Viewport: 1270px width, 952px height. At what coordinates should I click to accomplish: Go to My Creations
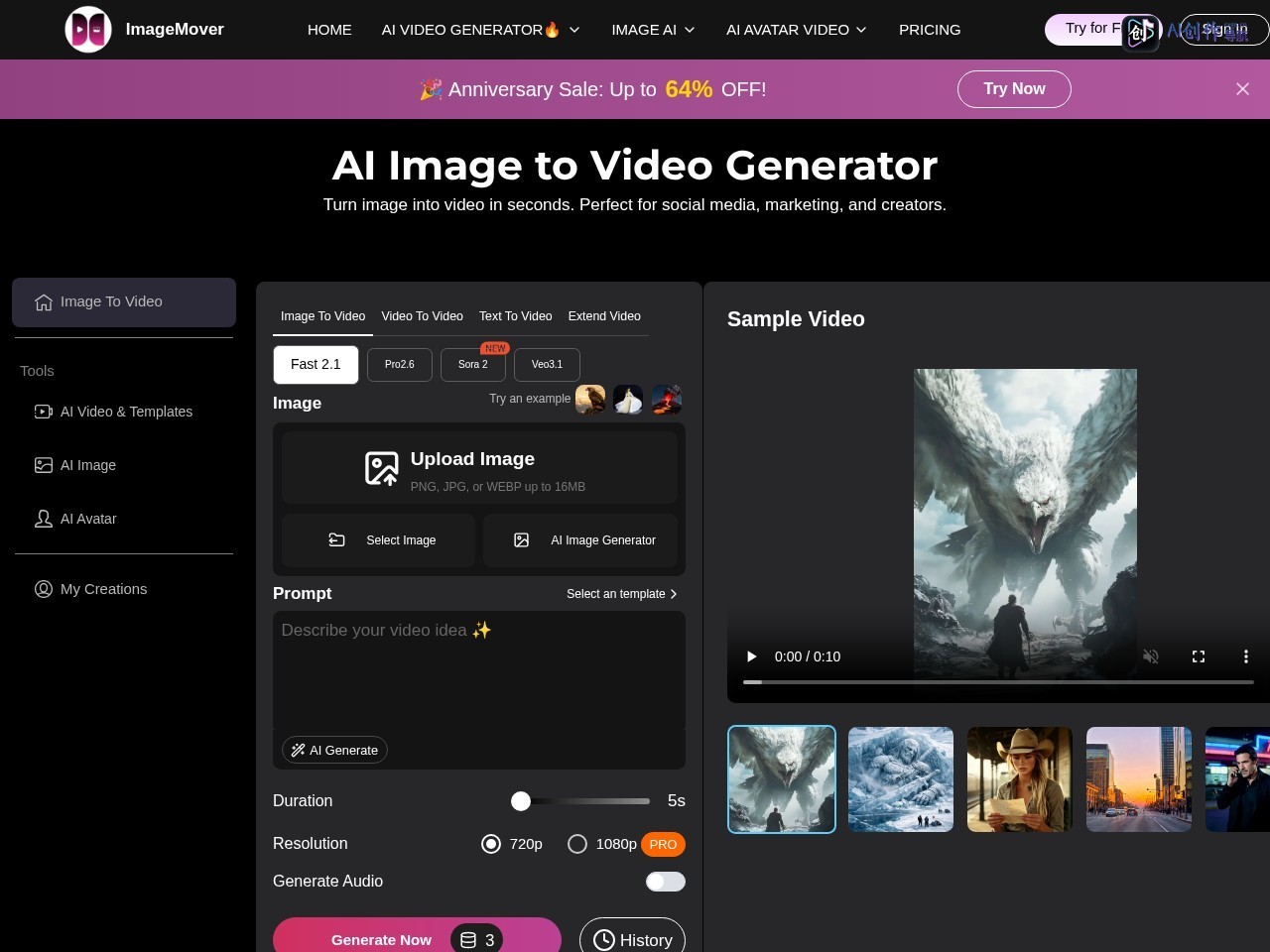[91, 589]
